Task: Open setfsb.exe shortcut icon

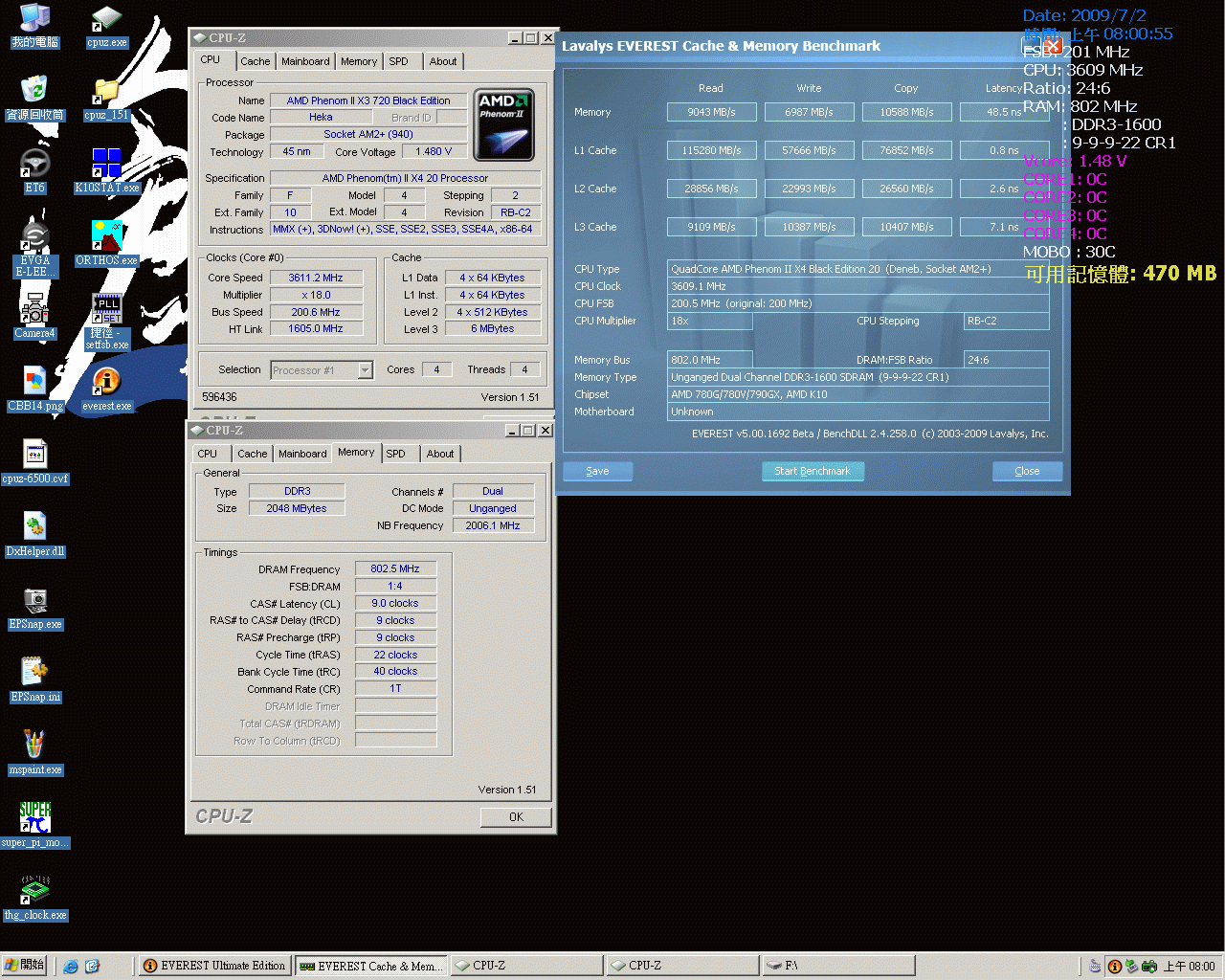Action: 106,322
